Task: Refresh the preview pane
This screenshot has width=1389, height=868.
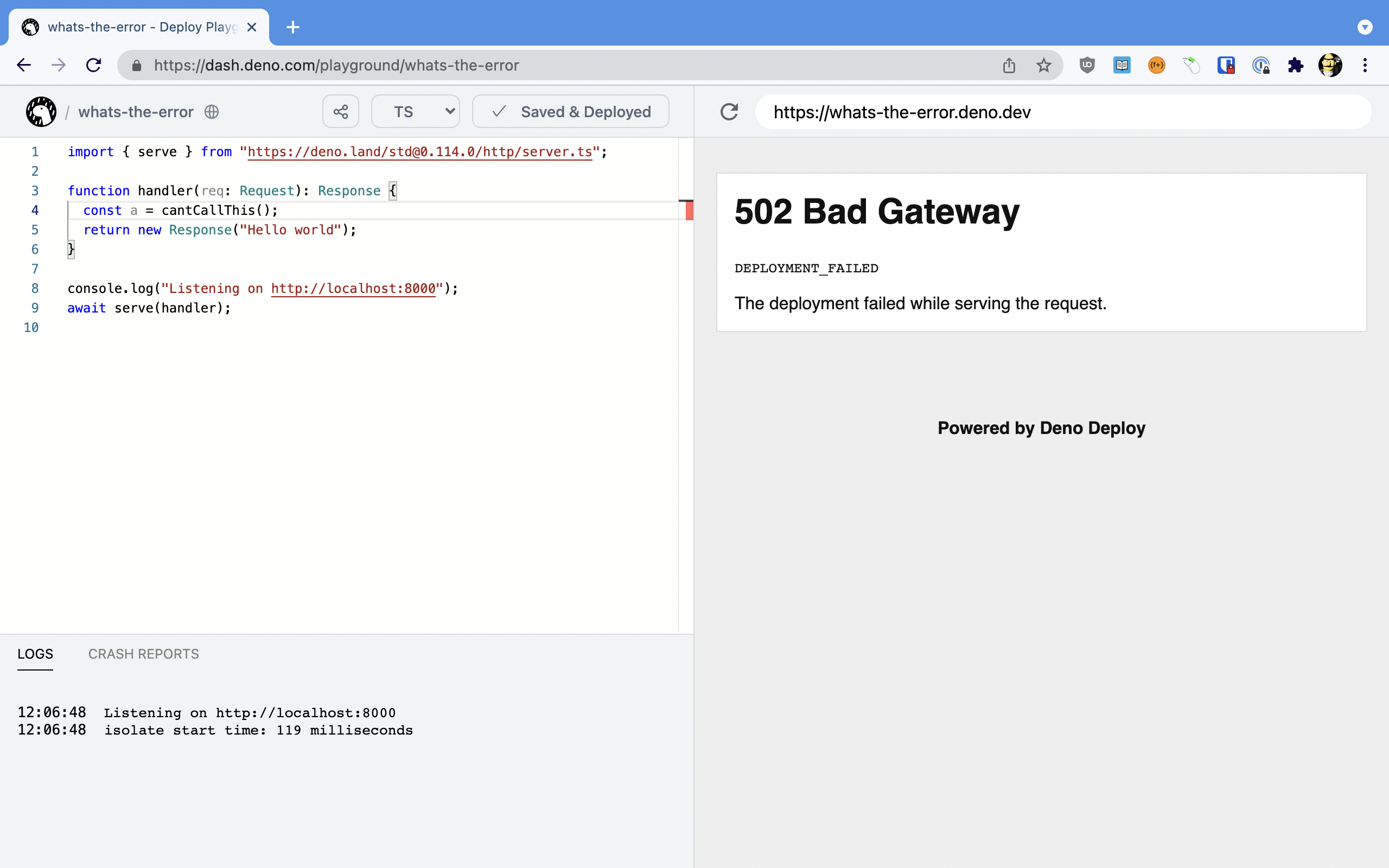Action: pos(730,111)
